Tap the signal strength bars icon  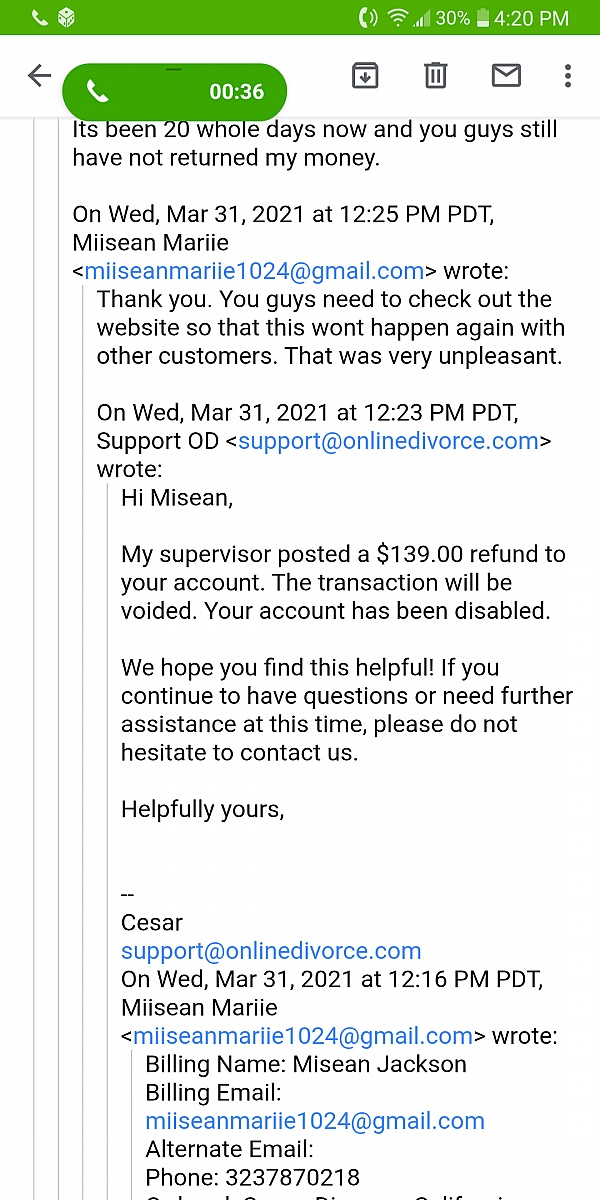click(423, 18)
